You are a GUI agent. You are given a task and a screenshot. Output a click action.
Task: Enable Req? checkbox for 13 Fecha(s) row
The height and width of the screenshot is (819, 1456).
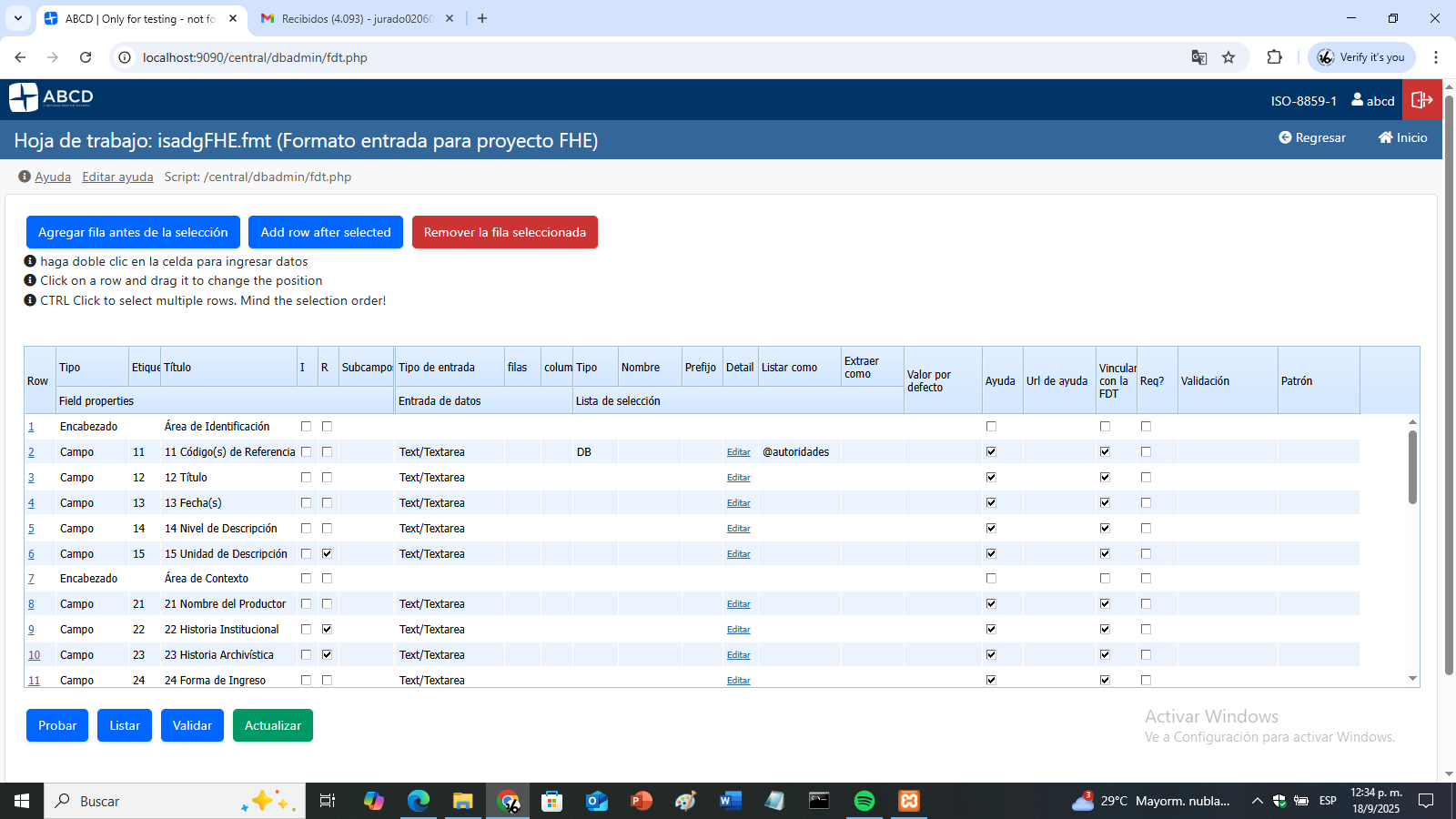click(x=1146, y=502)
